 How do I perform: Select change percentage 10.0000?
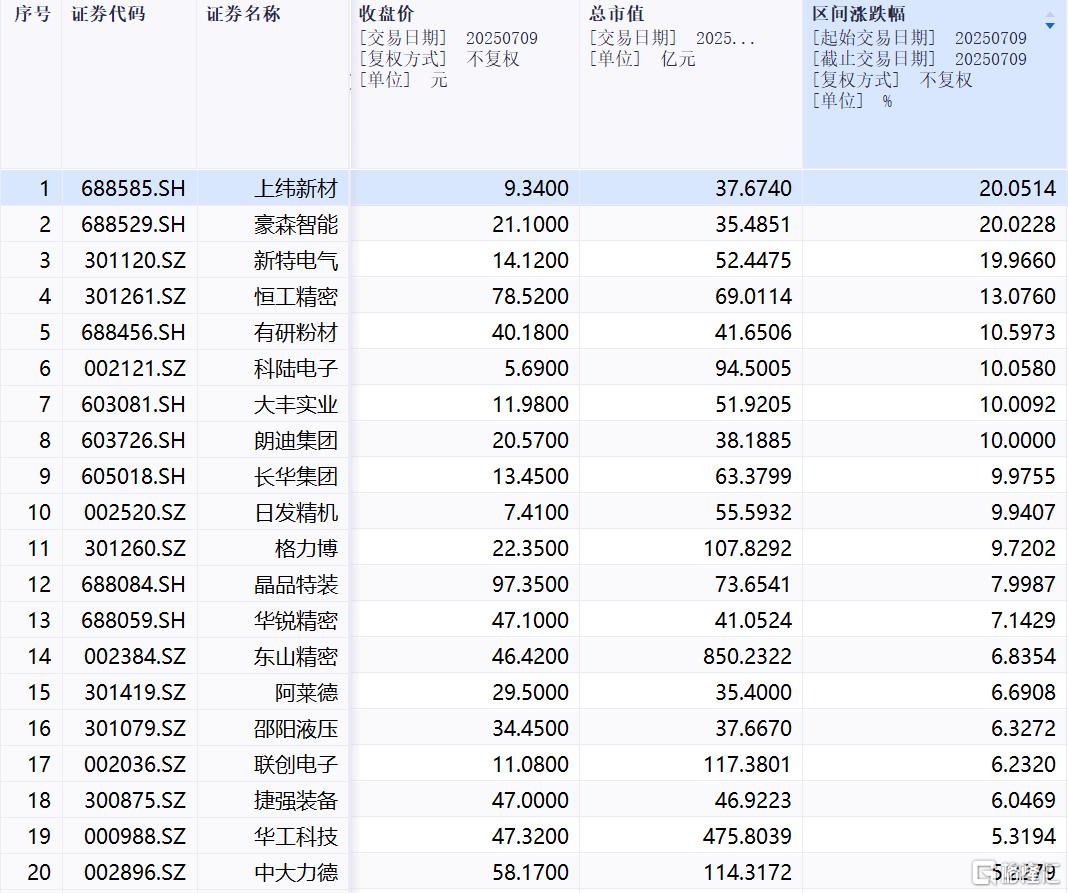(x=1018, y=440)
